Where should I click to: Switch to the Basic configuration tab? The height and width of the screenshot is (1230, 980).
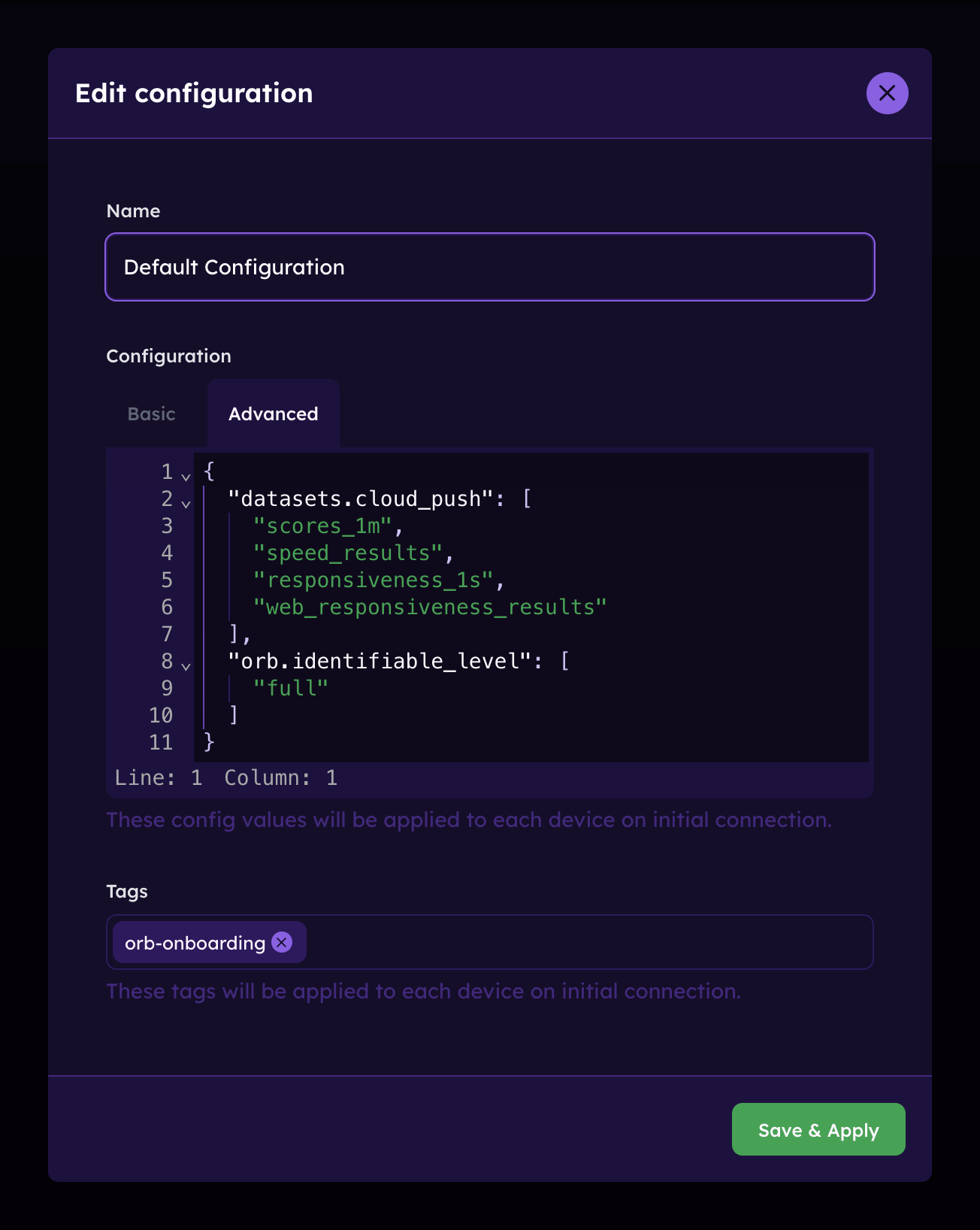(151, 414)
